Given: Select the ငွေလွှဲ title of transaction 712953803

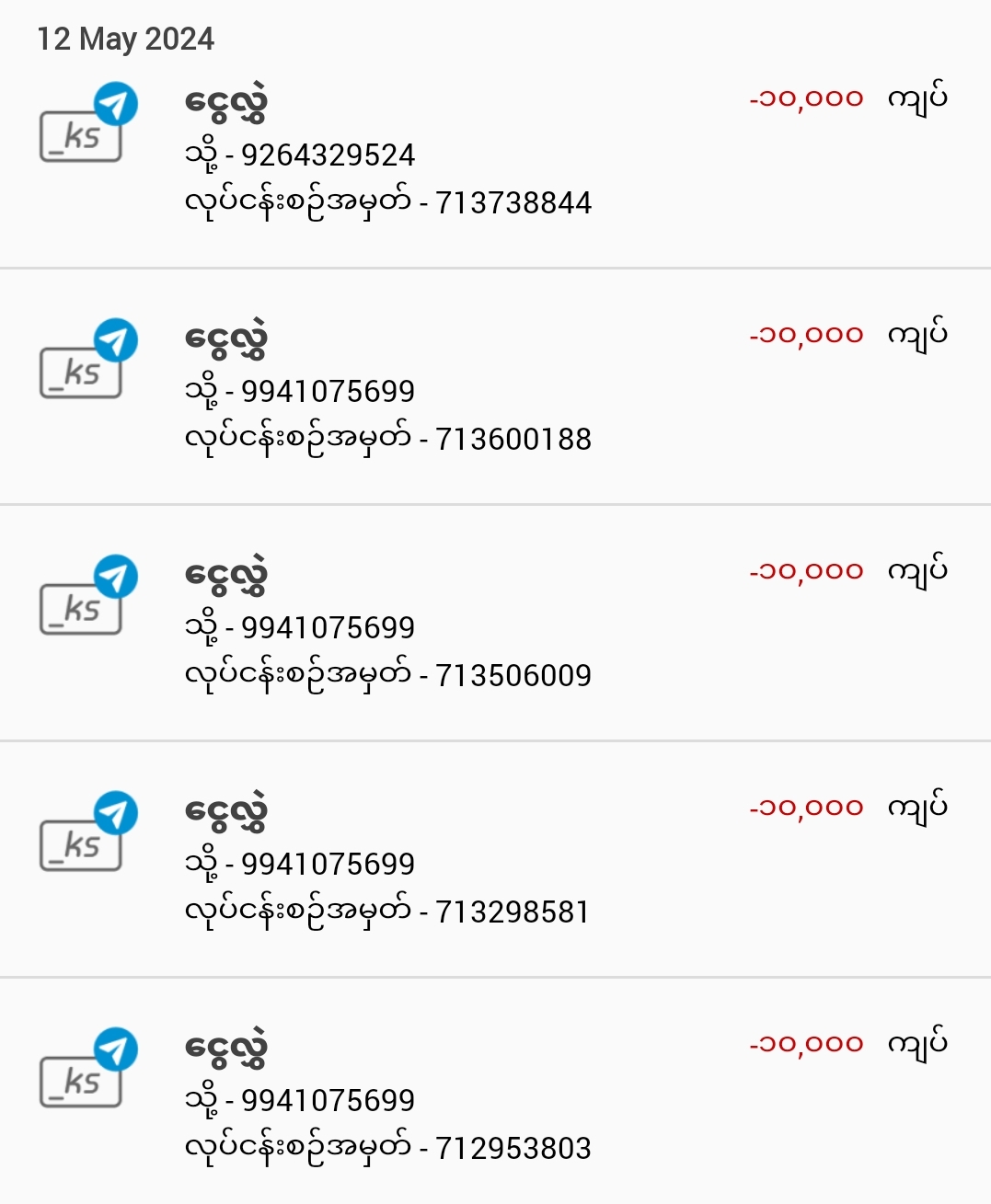Looking at the screenshot, I should point(226,1049).
